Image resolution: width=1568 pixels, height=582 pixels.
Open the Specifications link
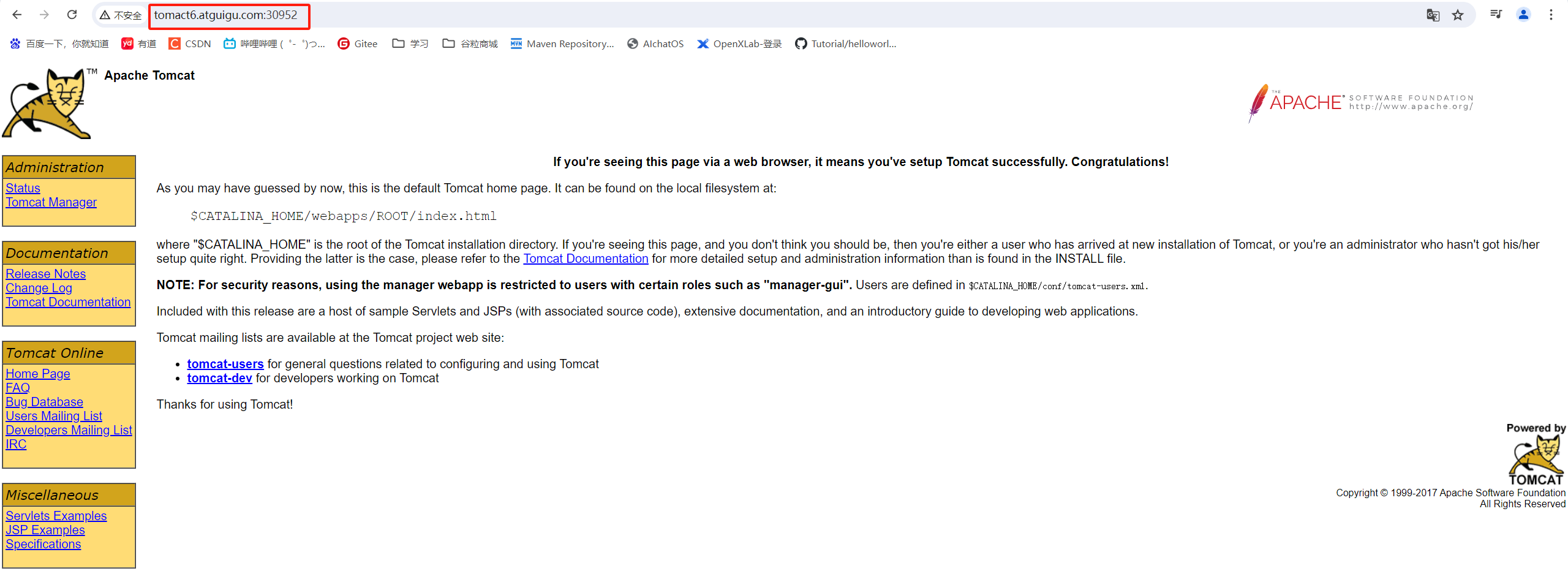43,544
